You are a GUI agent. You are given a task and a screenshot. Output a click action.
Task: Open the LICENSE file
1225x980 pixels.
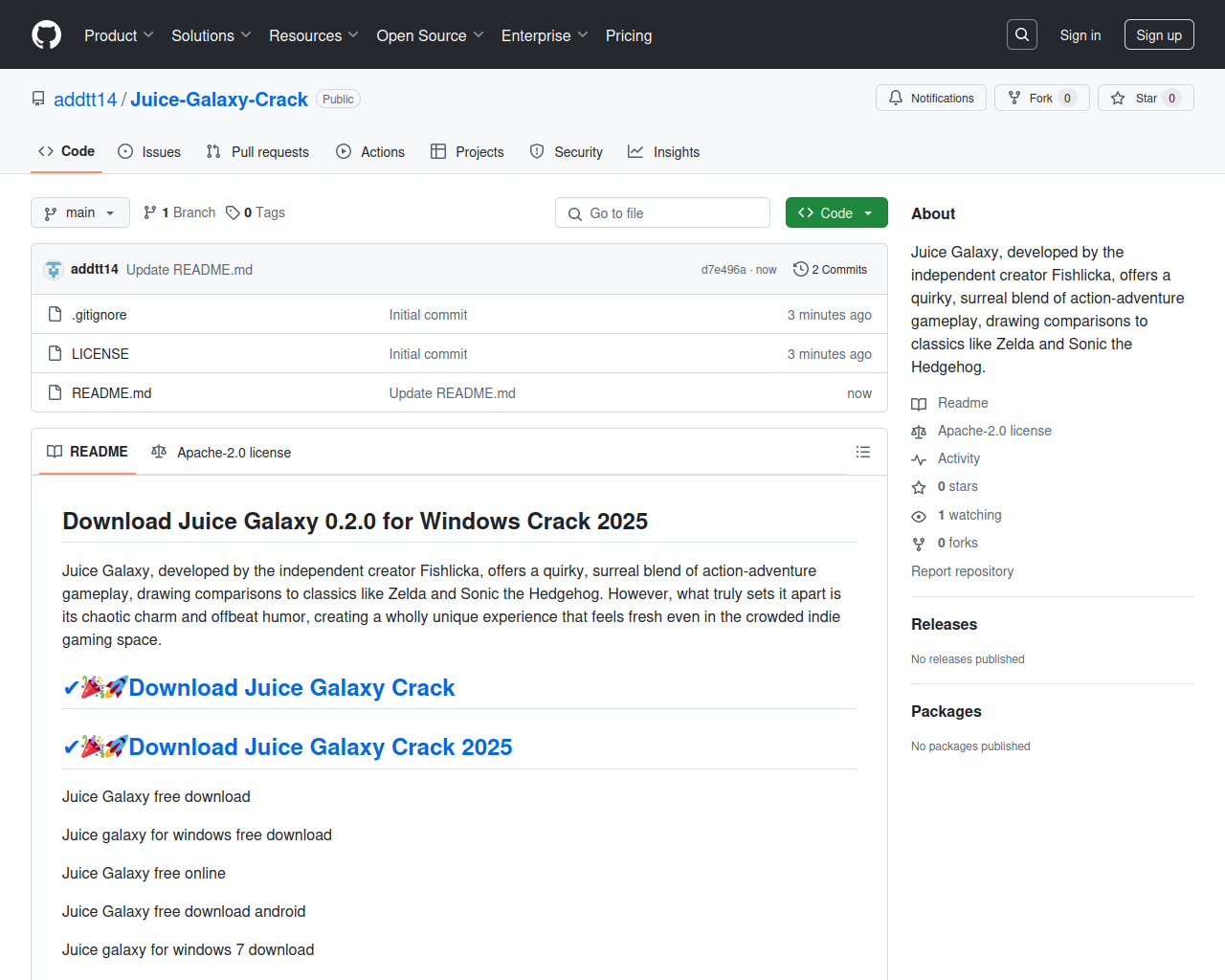pos(100,354)
